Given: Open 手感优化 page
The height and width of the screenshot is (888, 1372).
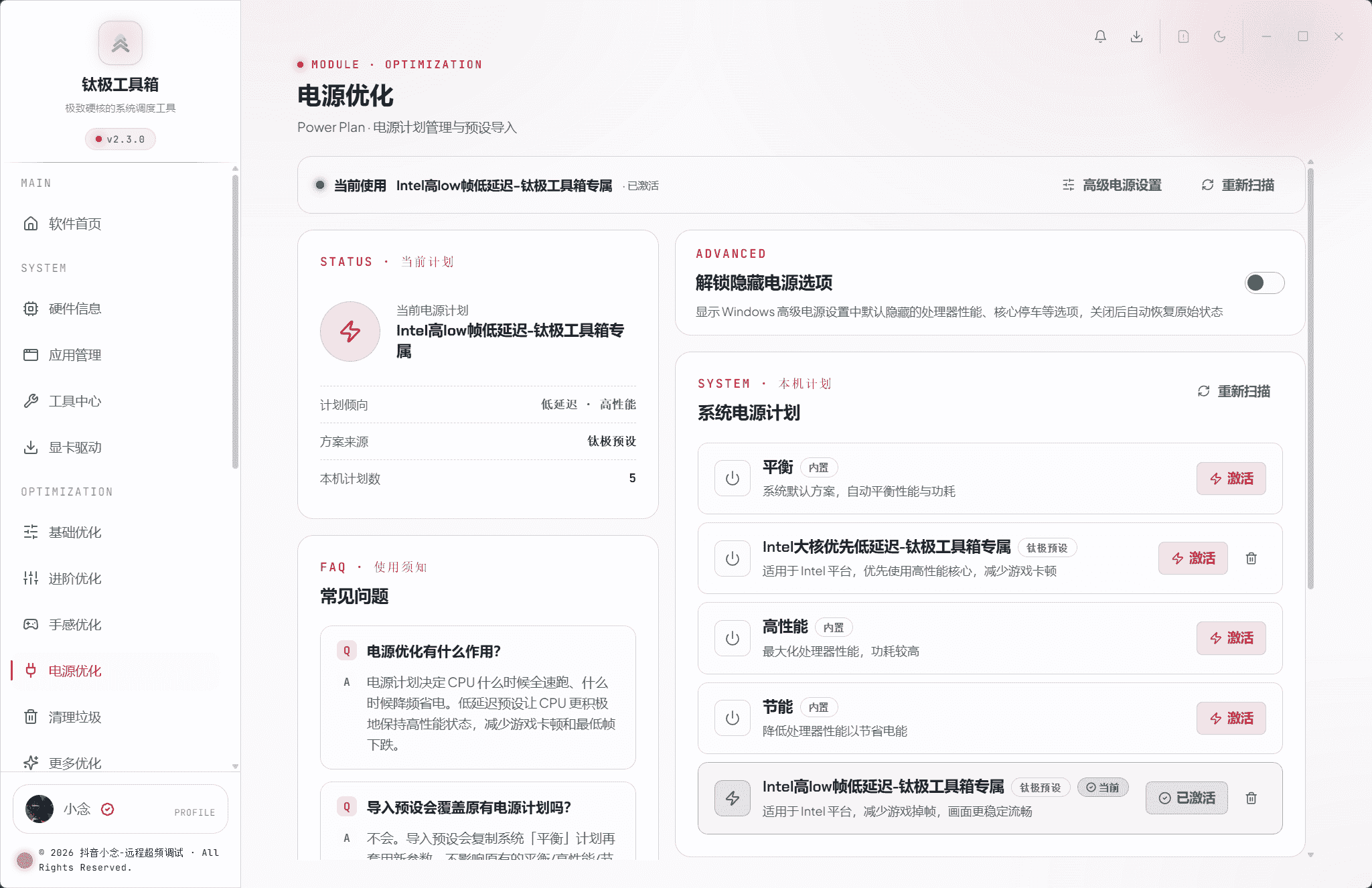Looking at the screenshot, I should point(121,625).
